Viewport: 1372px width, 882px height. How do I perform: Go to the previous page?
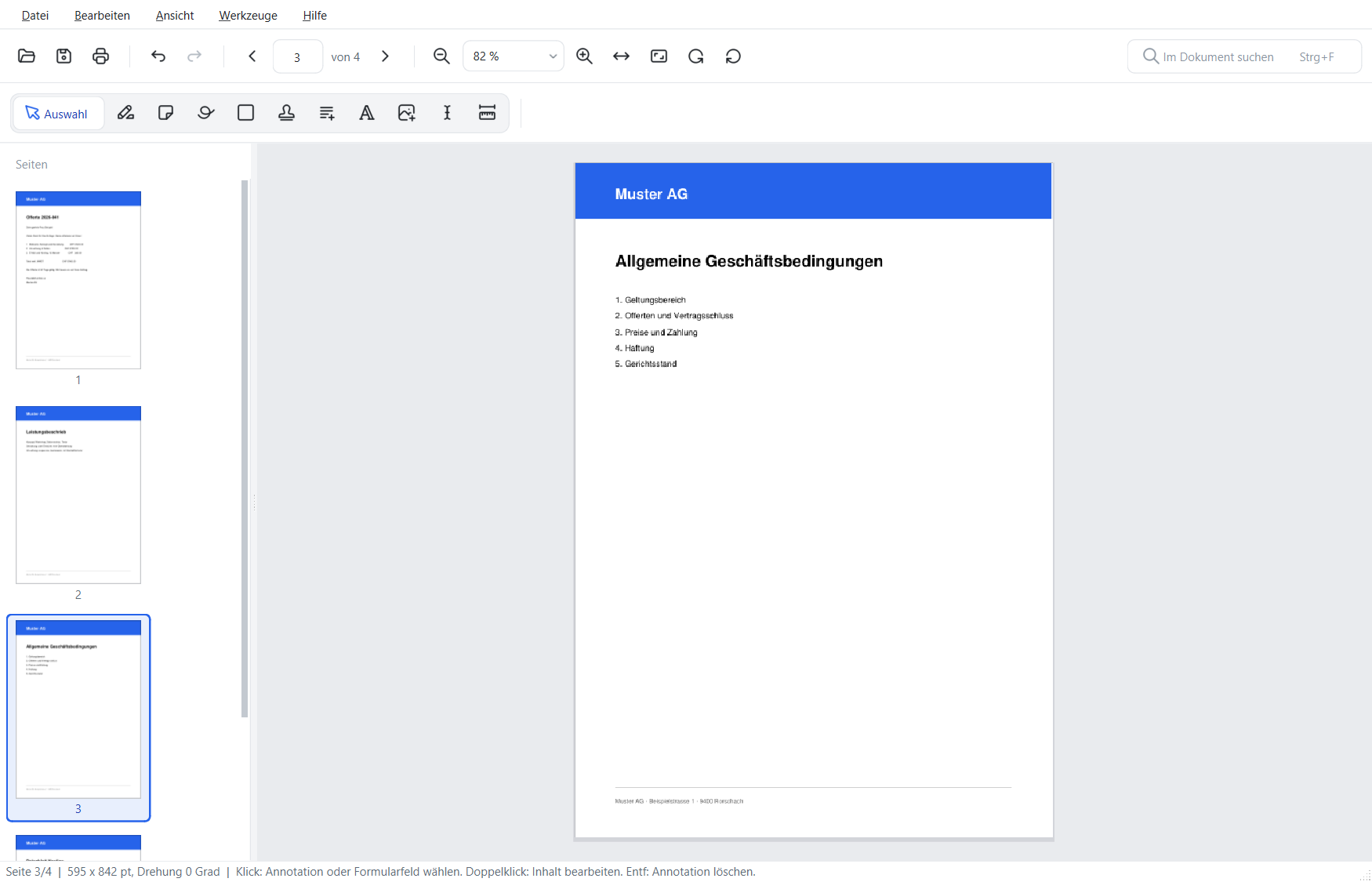pyautogui.click(x=252, y=56)
